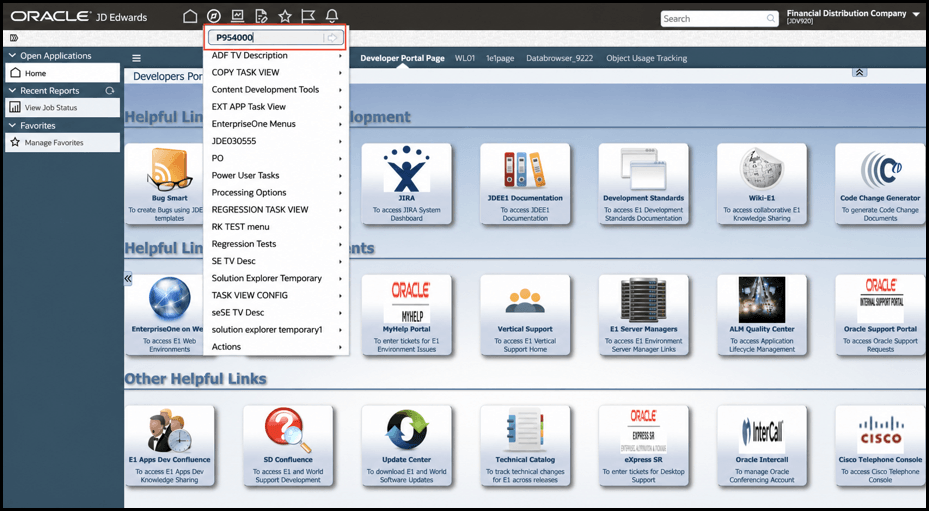
Task: Open the Code Change Generator tile
Action: coord(880,184)
